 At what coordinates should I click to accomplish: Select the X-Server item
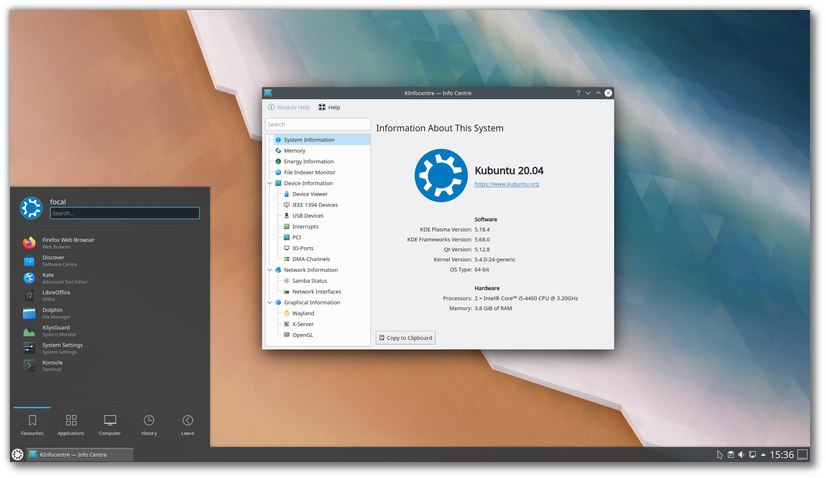302,324
